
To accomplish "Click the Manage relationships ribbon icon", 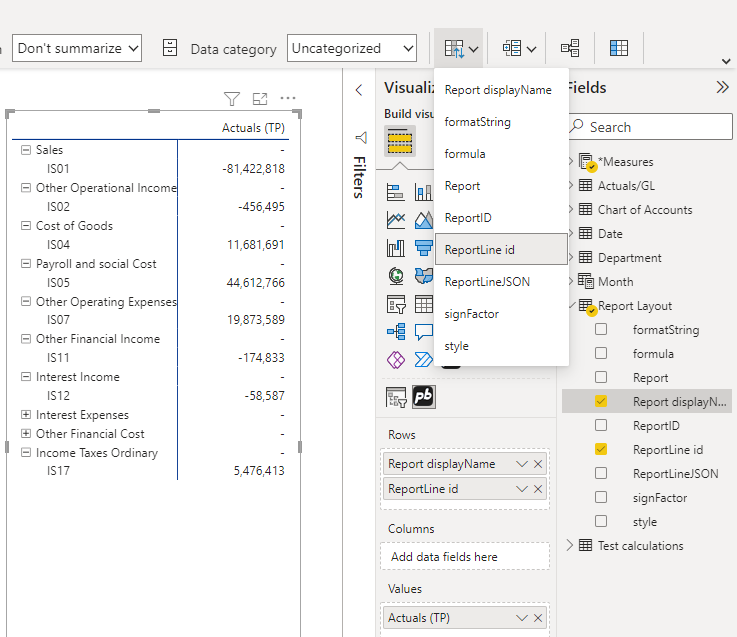I will pyautogui.click(x=570, y=48).
